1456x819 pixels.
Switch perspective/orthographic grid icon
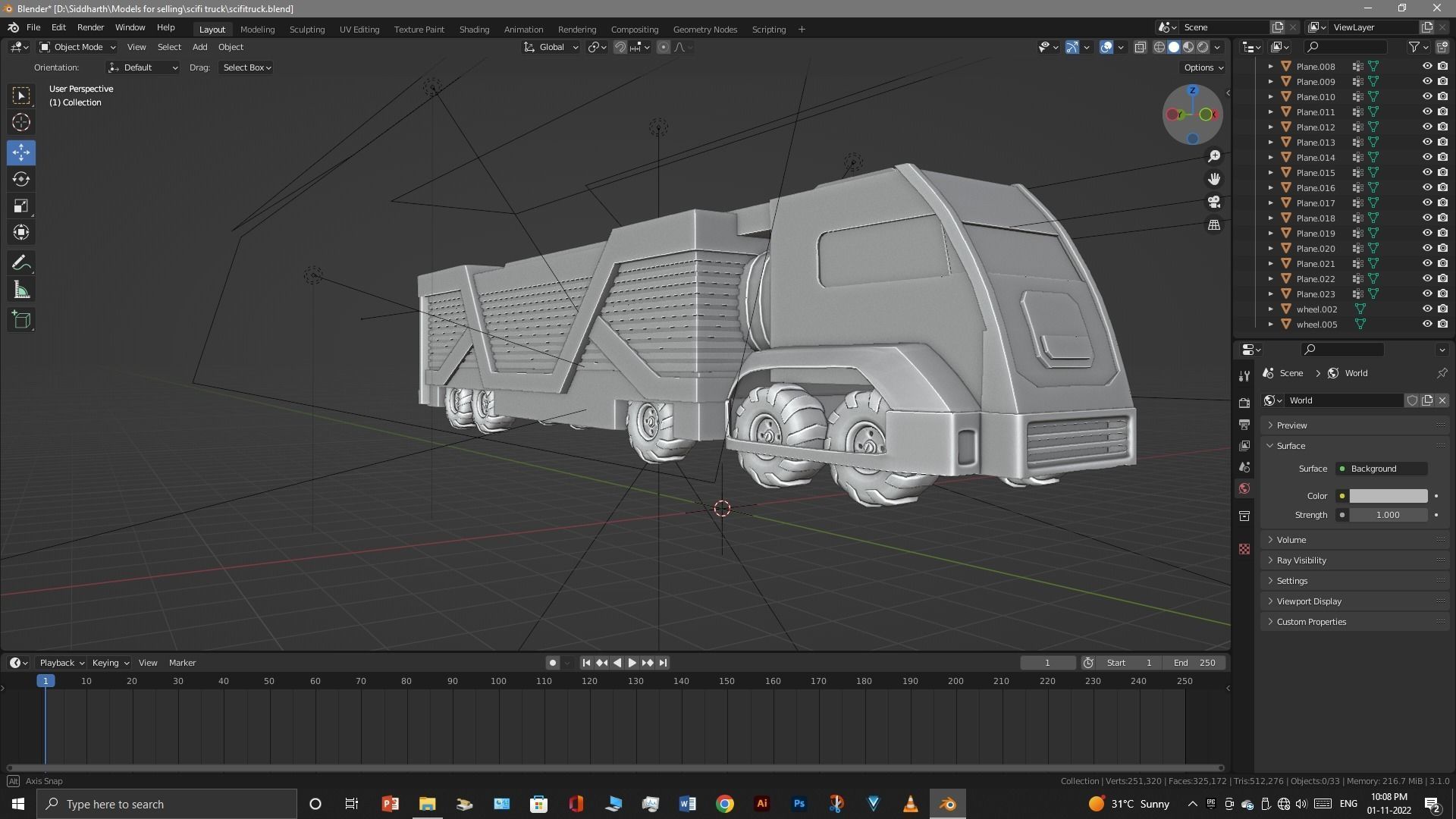1214,225
